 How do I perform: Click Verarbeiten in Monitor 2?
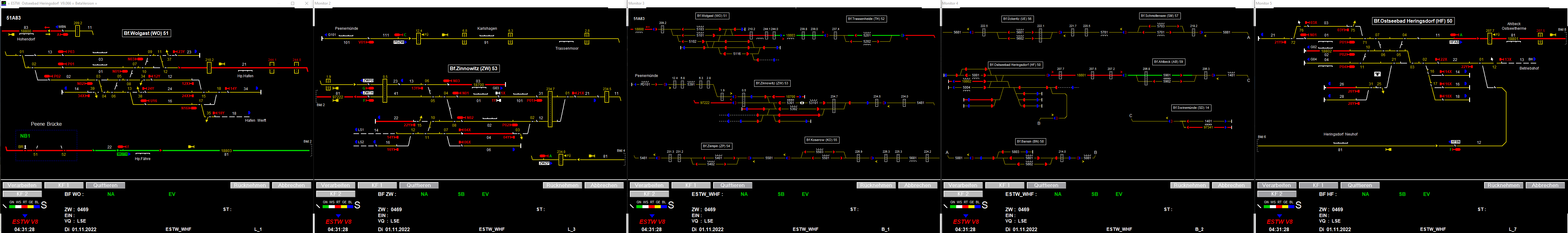click(335, 185)
